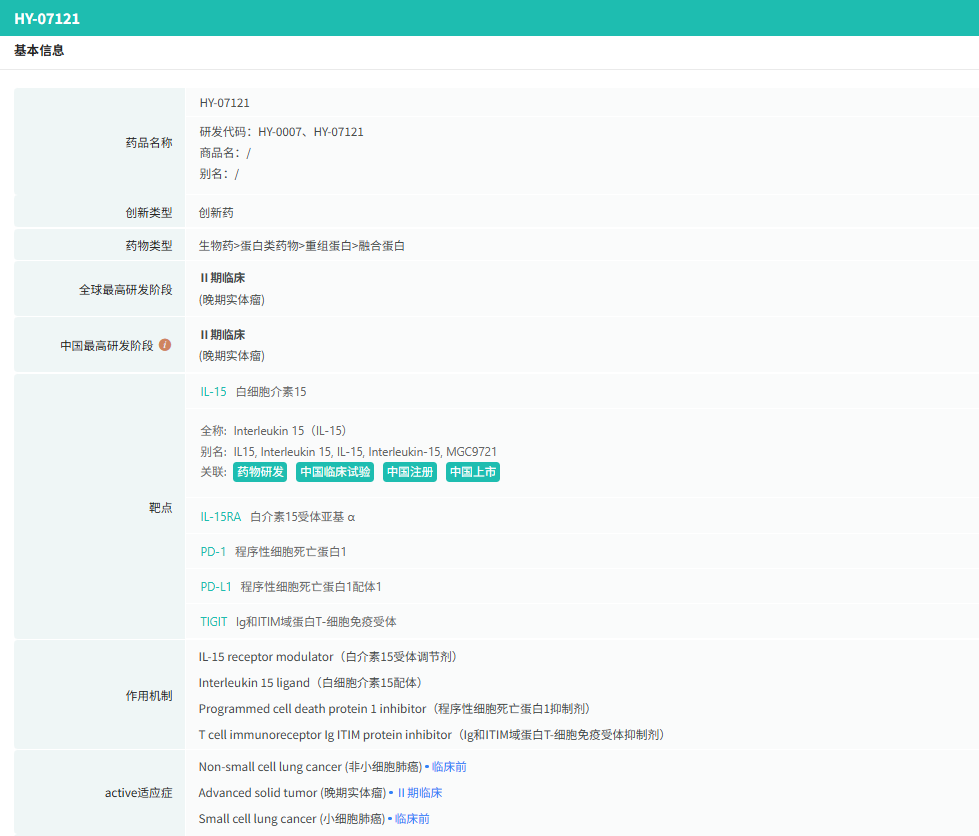Click the Interleukin 15 ligand mechanism text
The width and height of the screenshot is (979, 836).
coord(311,683)
